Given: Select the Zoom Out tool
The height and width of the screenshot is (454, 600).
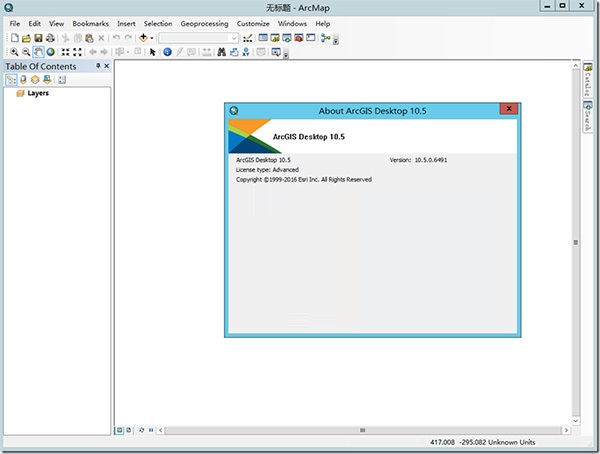Looking at the screenshot, I should click(26, 52).
